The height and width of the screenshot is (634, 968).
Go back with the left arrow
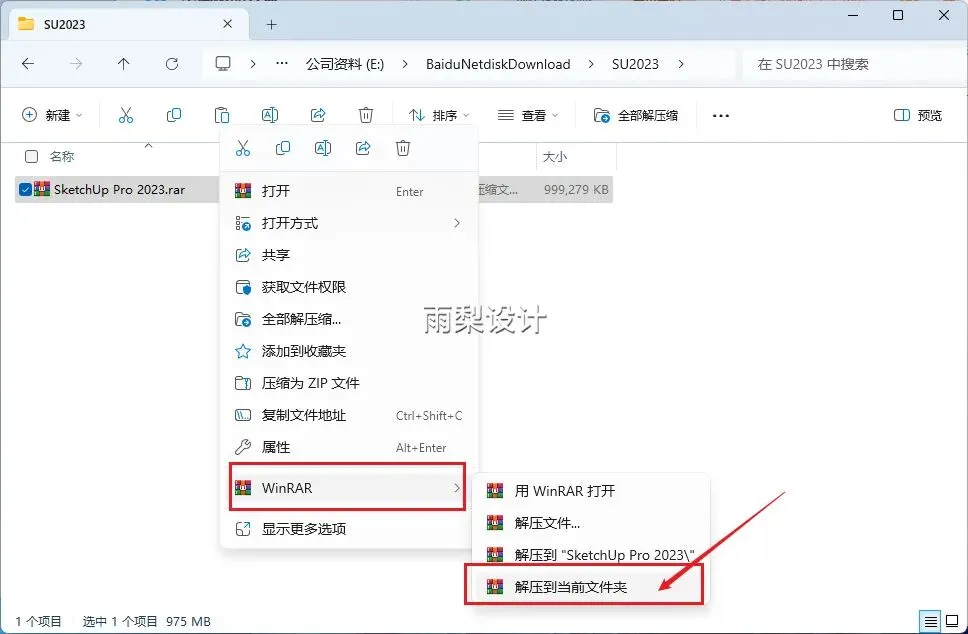pos(28,64)
